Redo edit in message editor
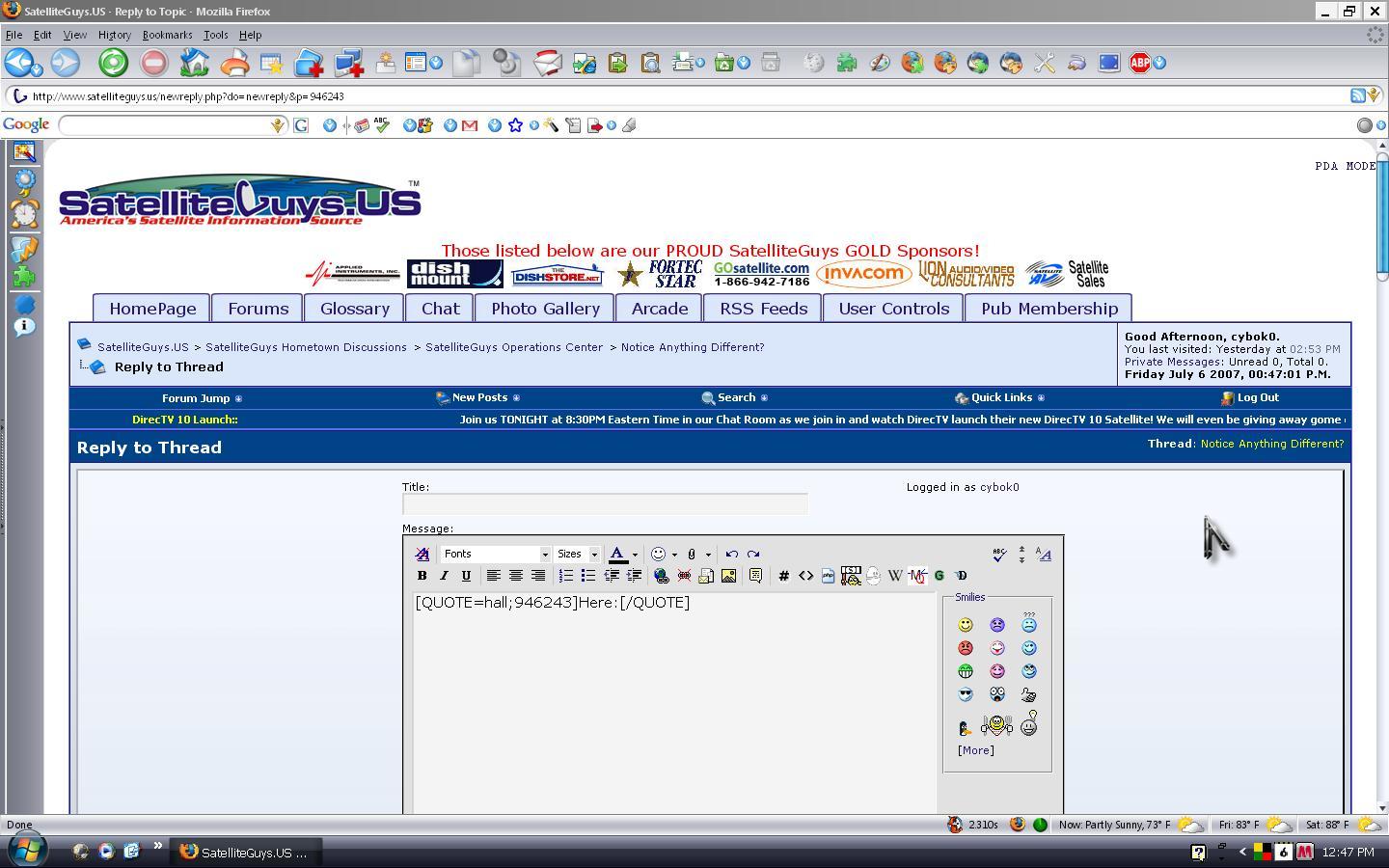This screenshot has width=1389, height=868. tap(753, 554)
